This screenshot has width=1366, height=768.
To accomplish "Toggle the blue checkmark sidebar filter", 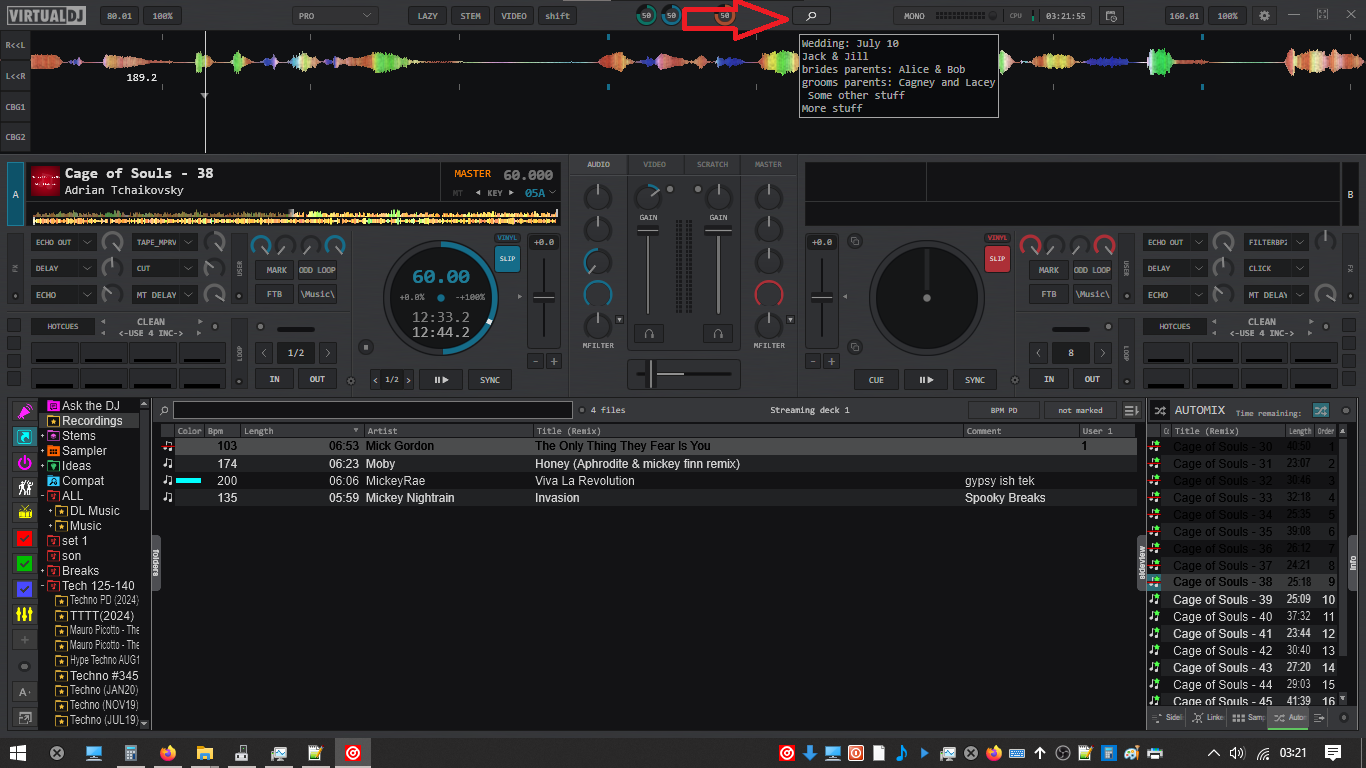I will 25,588.
